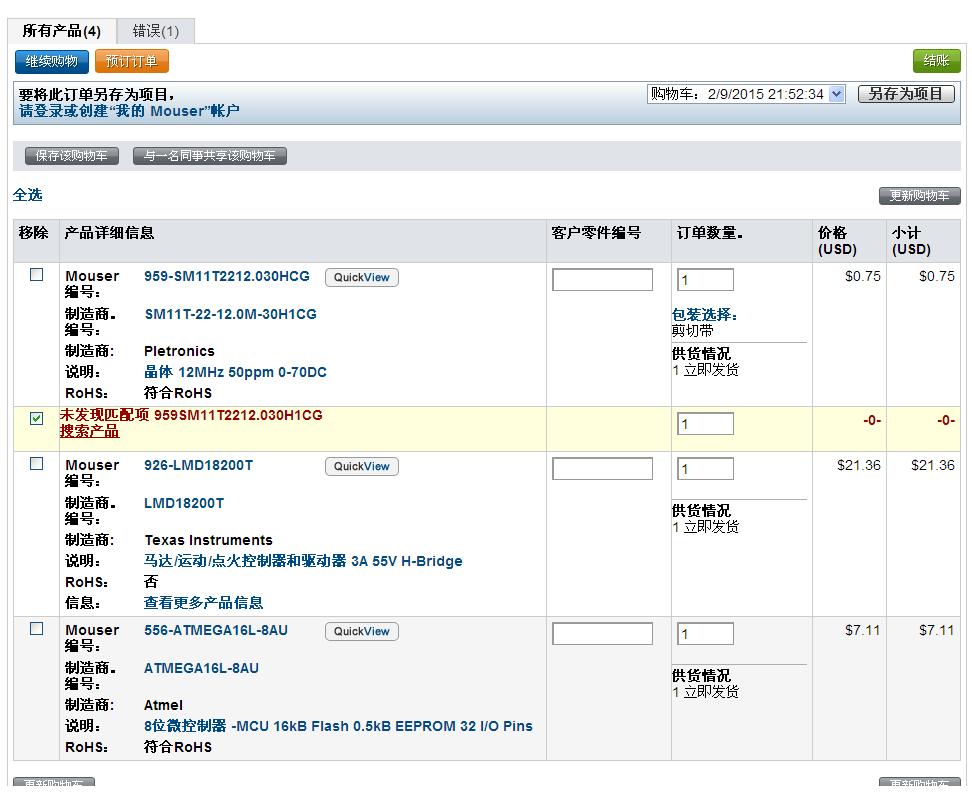Check the remove box for 959-SM11T2212.030HCG

(37, 275)
